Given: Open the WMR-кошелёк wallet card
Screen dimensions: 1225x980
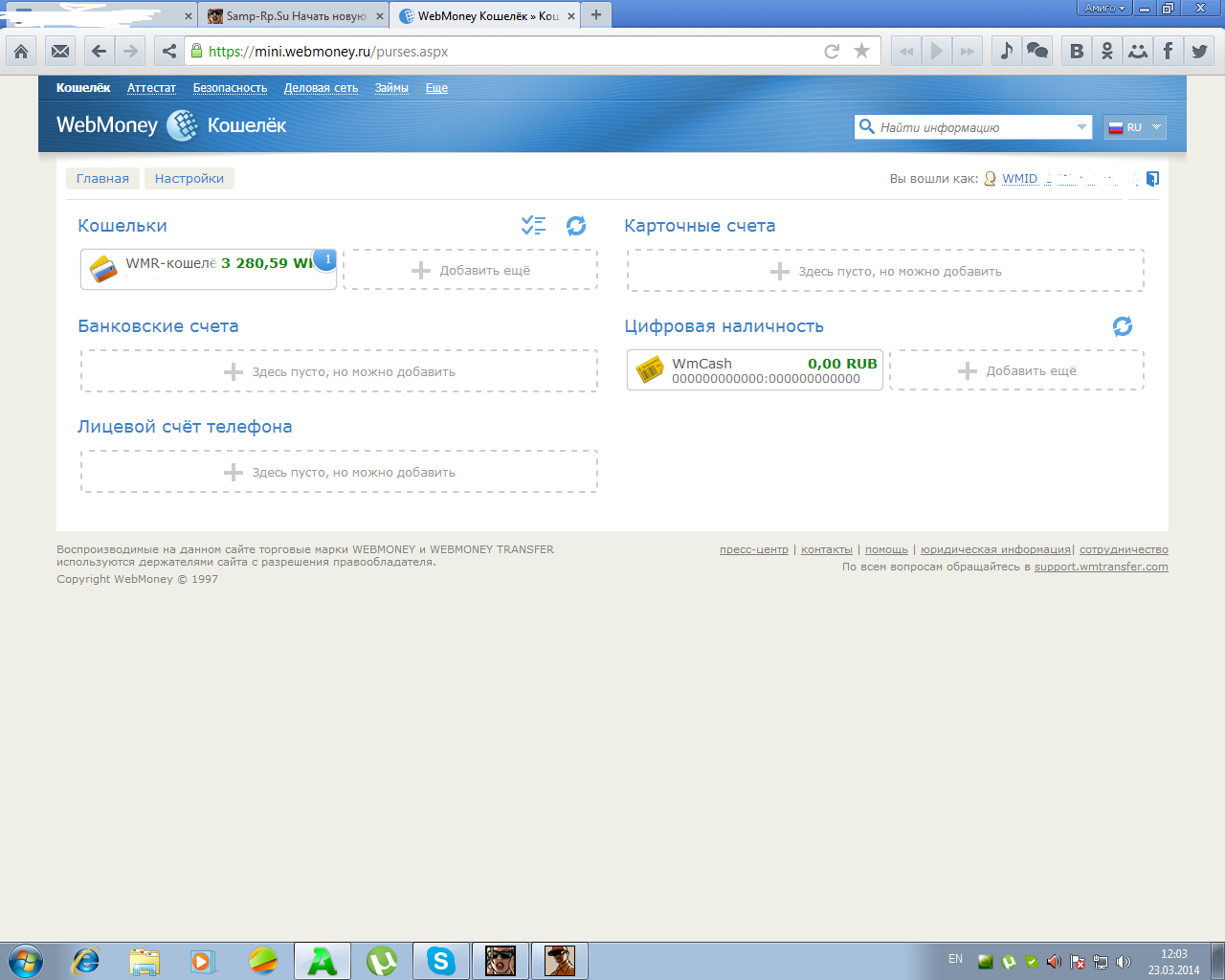Looking at the screenshot, I should pos(209,269).
